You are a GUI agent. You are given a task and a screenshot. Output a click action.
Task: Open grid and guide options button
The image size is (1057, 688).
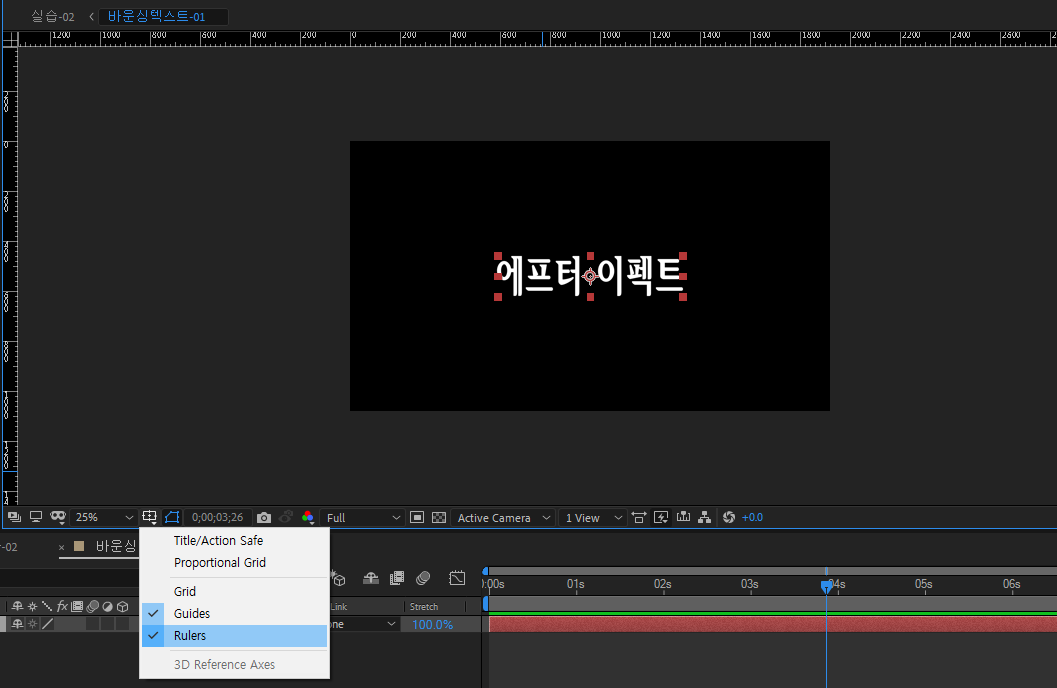[x=150, y=518]
